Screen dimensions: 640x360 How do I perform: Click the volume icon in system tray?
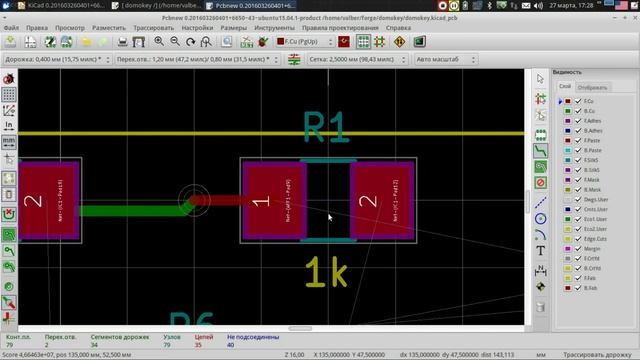pos(539,5)
